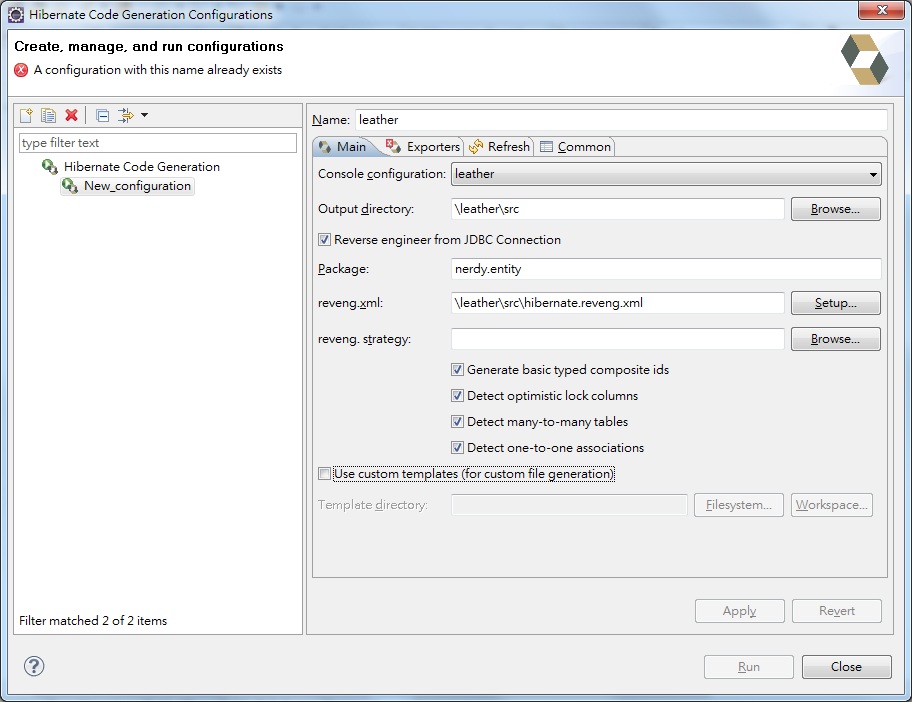Image resolution: width=912 pixels, height=702 pixels.
Task: Delete the selected launch configuration
Action: [72, 115]
